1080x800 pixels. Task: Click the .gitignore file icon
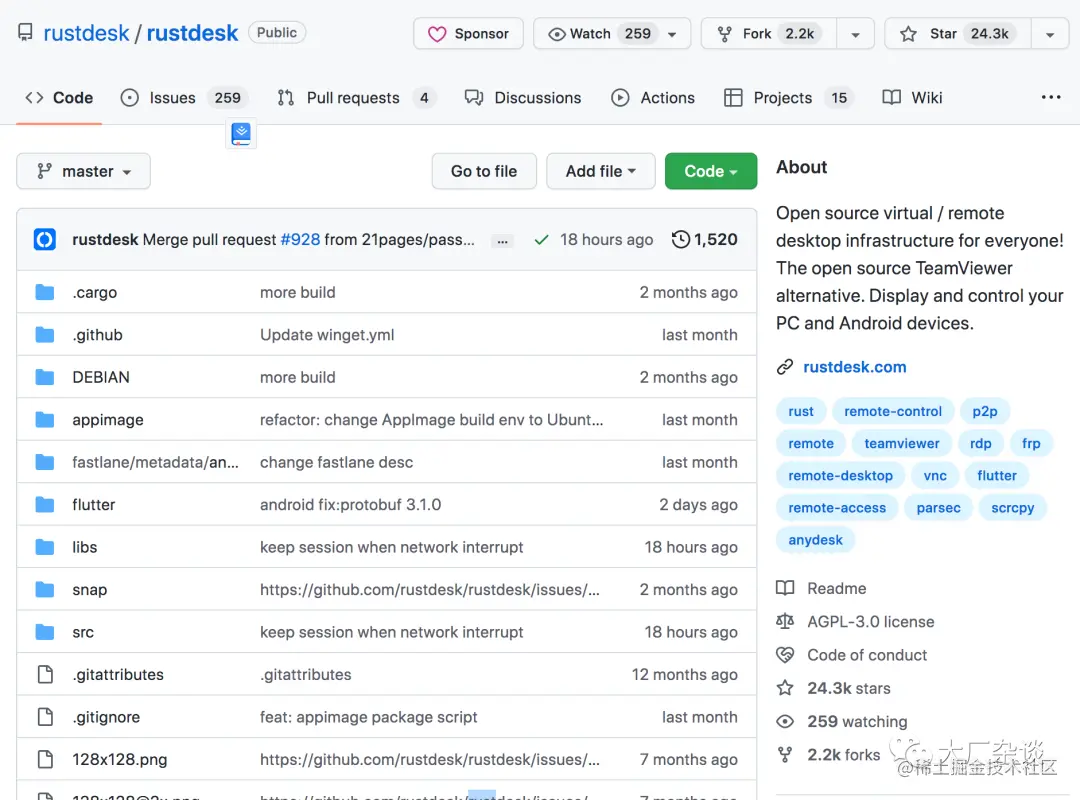(45, 717)
